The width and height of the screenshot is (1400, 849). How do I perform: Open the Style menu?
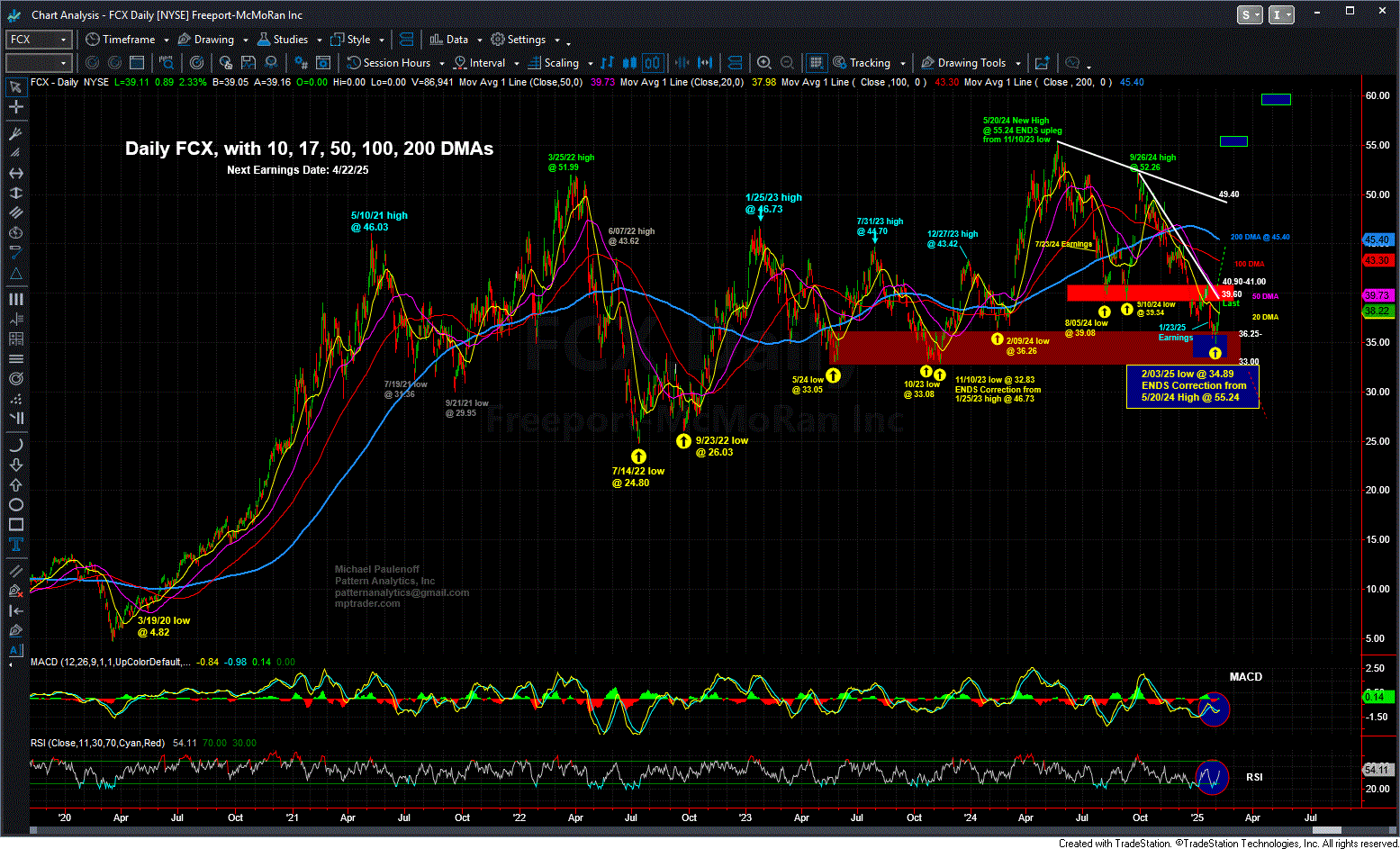pos(357,40)
